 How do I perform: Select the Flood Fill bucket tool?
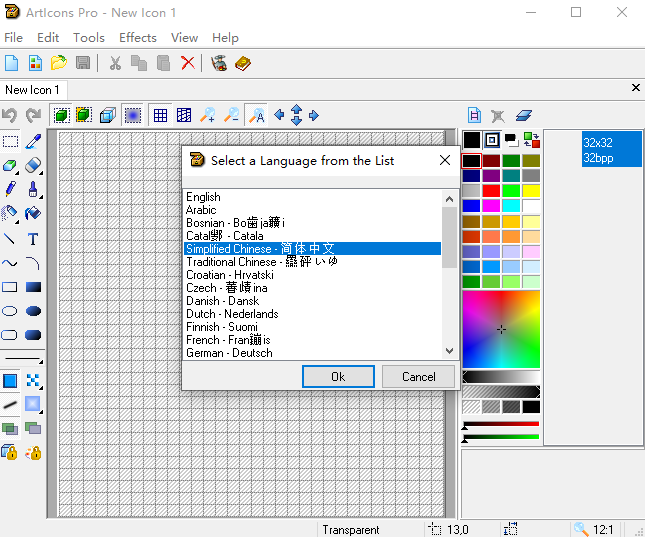[33, 213]
